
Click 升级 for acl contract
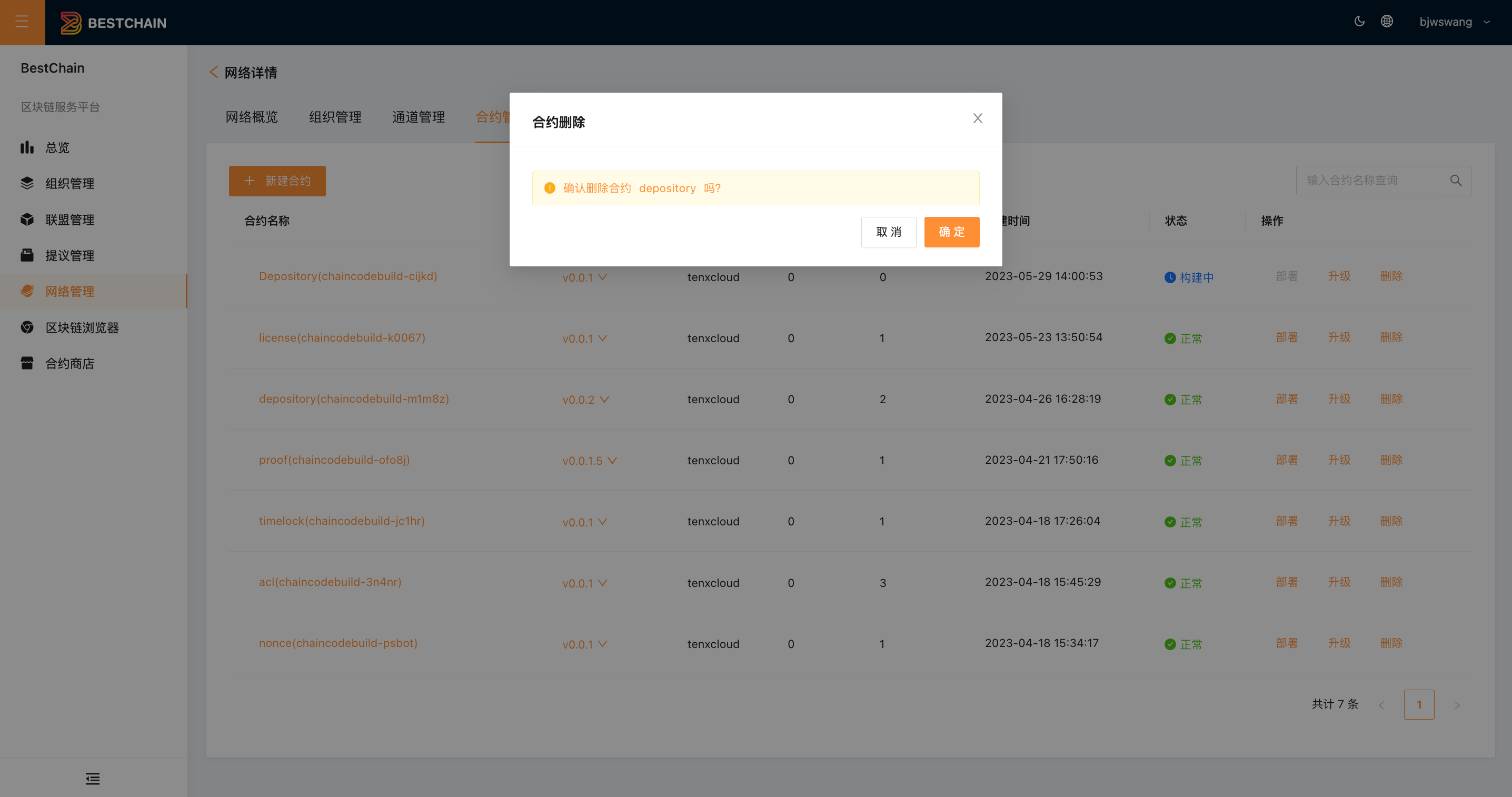[1339, 582]
